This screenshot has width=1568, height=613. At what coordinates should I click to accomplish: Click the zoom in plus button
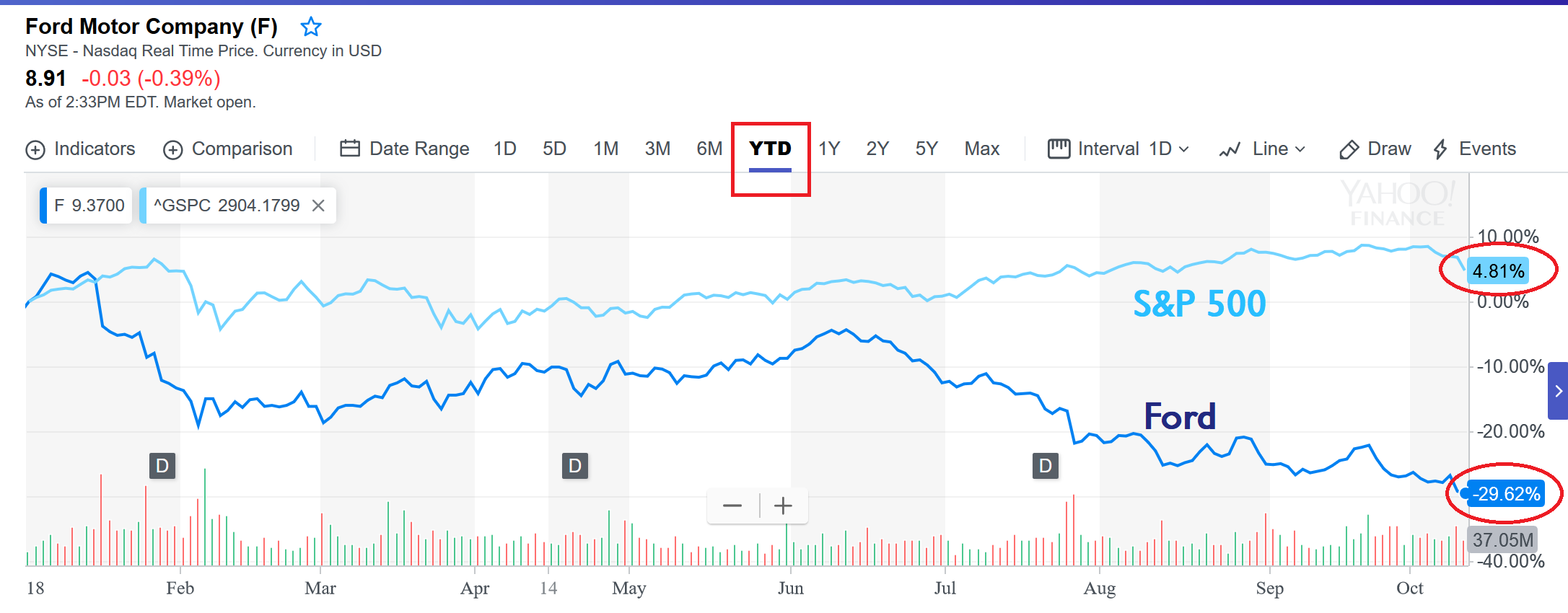tap(783, 506)
